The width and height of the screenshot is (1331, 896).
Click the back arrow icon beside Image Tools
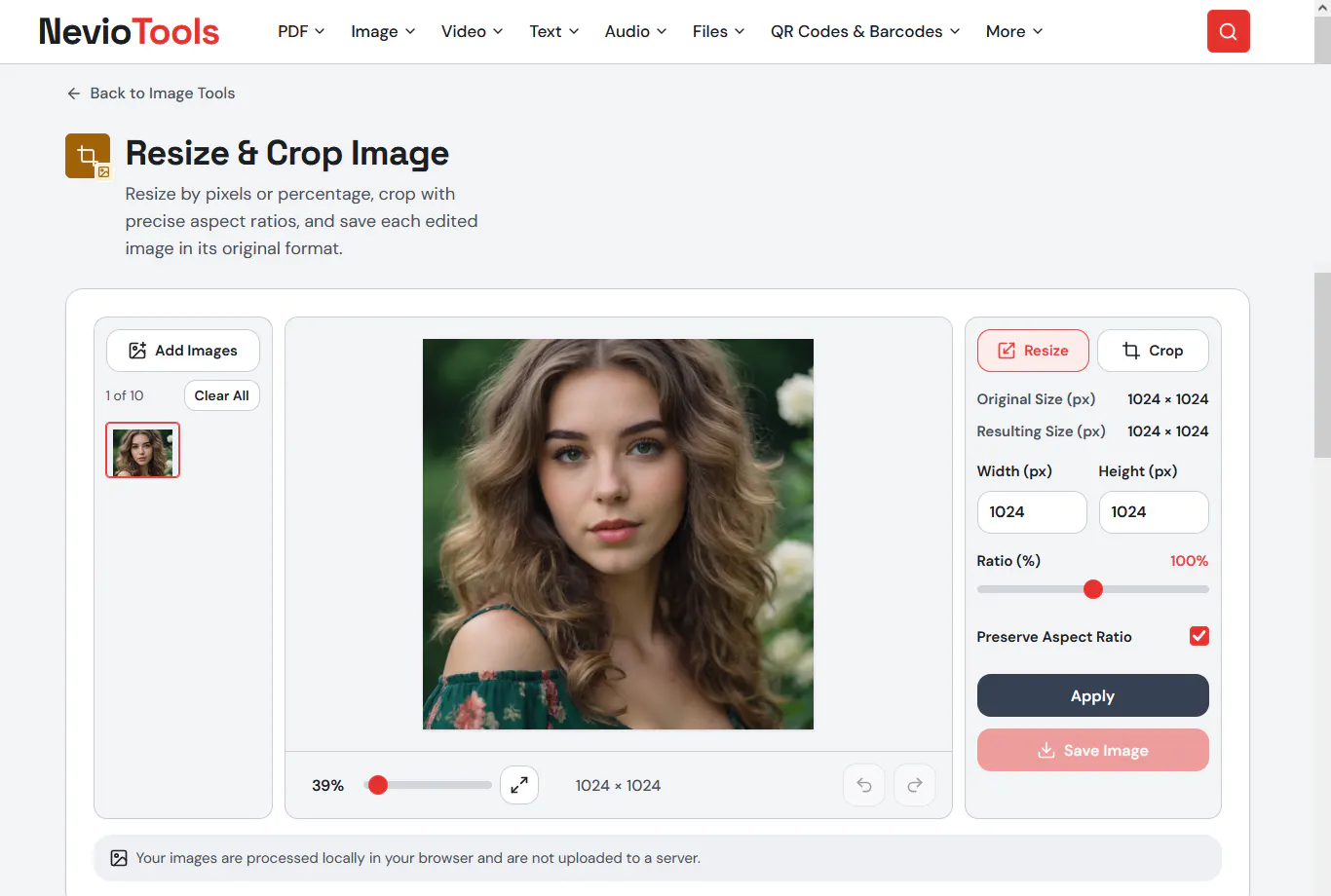coord(74,93)
